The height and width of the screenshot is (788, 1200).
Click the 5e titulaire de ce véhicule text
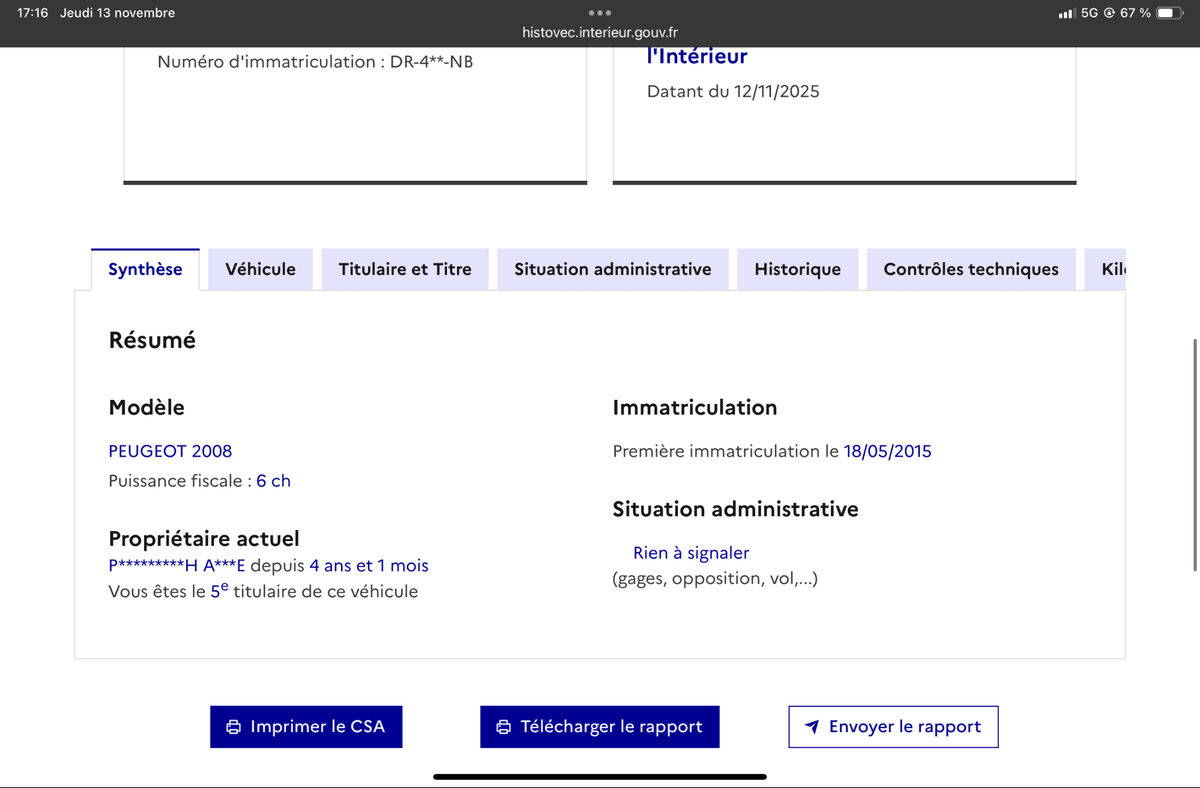point(314,591)
